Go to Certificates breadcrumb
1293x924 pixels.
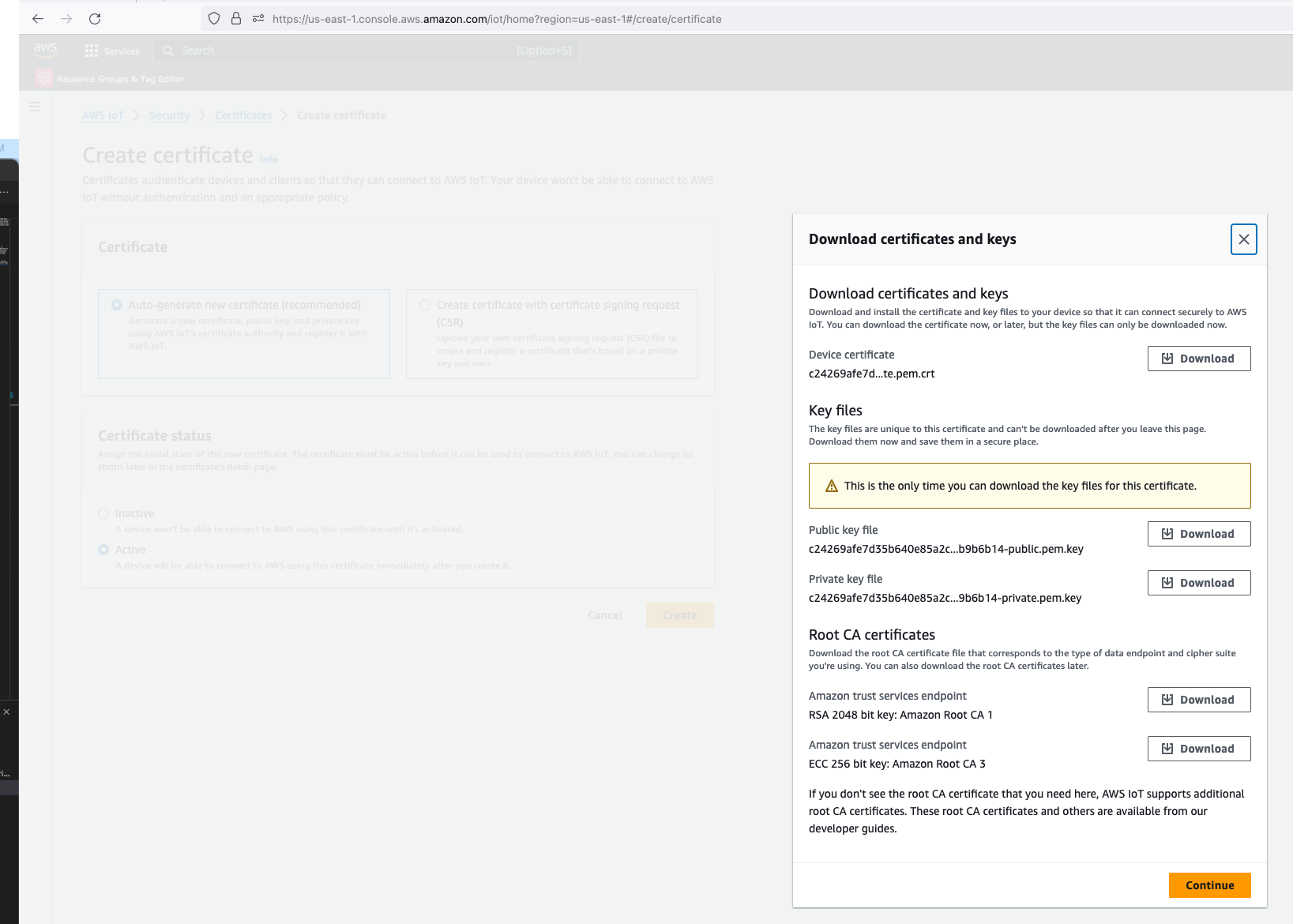click(x=243, y=115)
